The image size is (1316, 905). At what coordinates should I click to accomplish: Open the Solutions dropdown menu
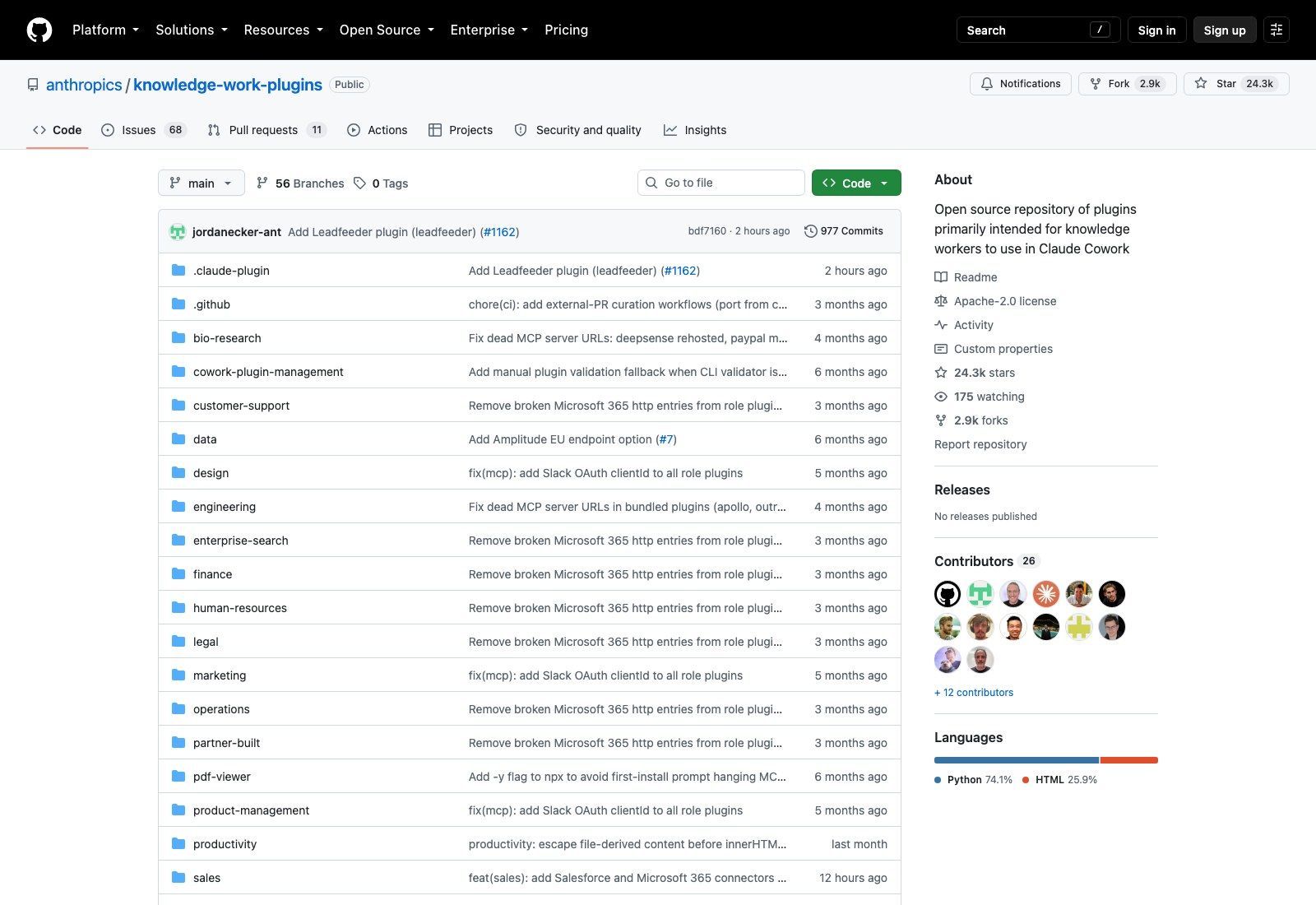tap(192, 30)
